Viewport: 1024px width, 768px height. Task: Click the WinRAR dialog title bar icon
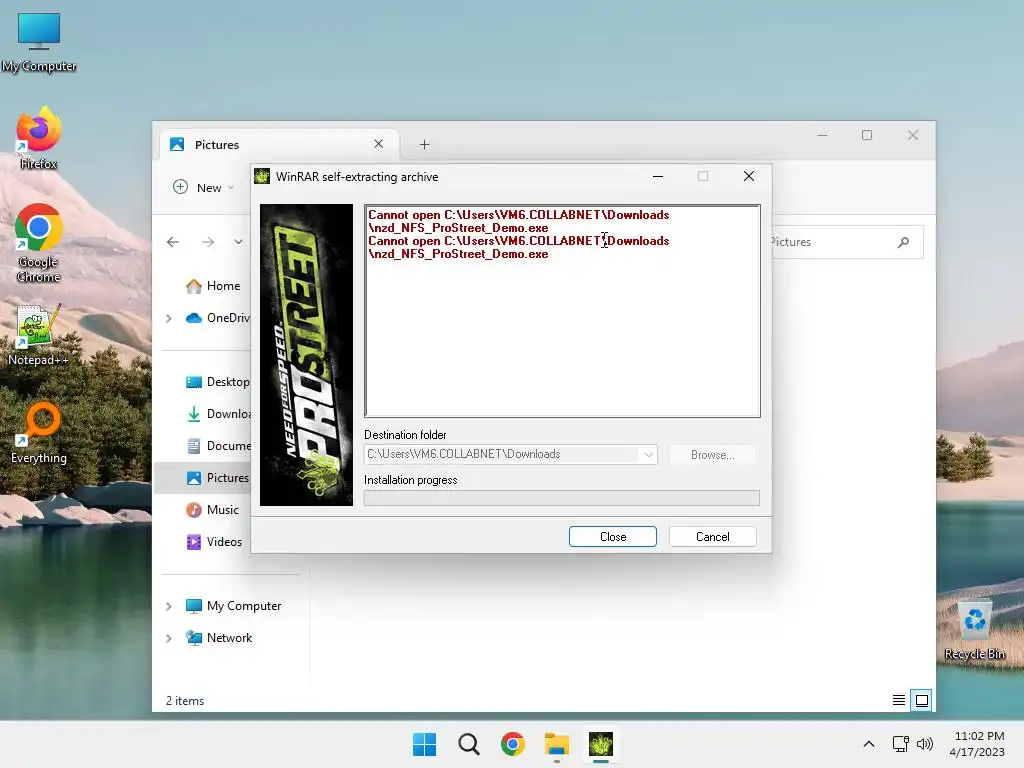(262, 176)
